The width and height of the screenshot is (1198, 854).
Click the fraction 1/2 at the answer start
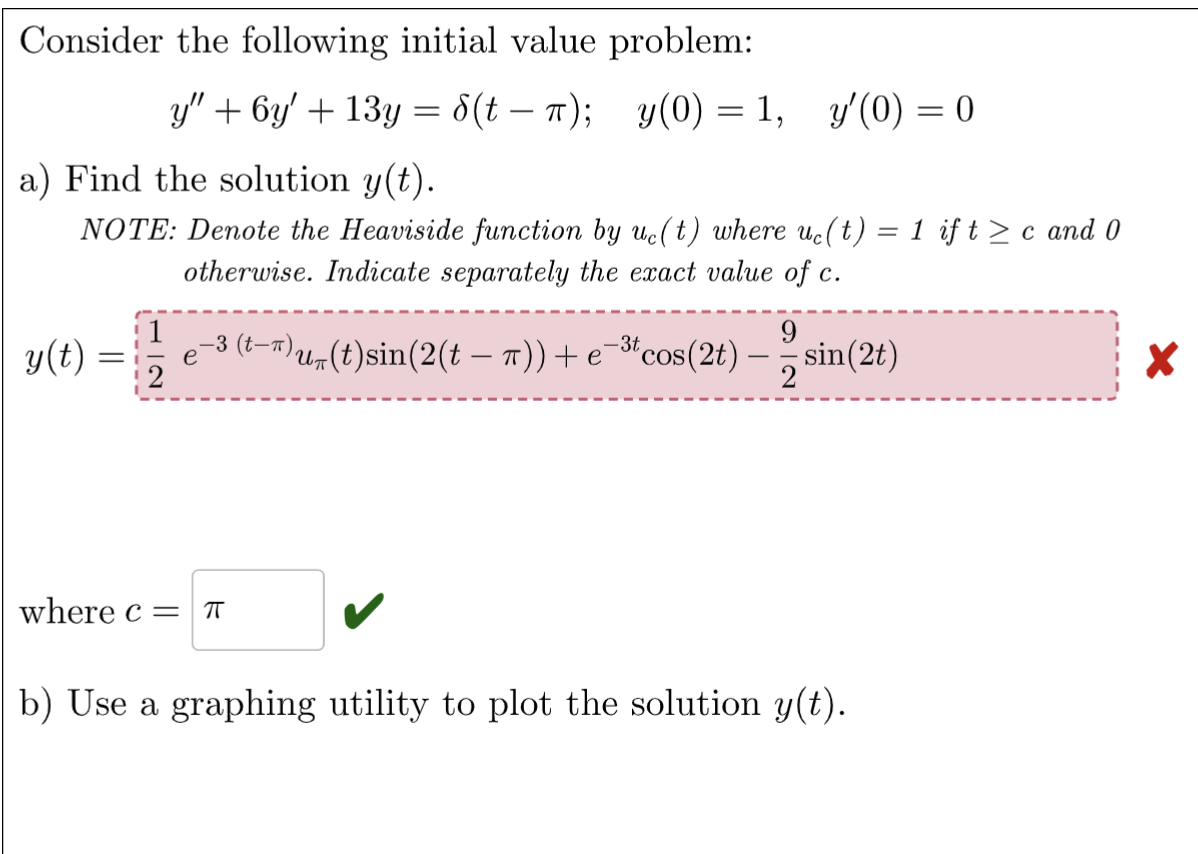[155, 355]
